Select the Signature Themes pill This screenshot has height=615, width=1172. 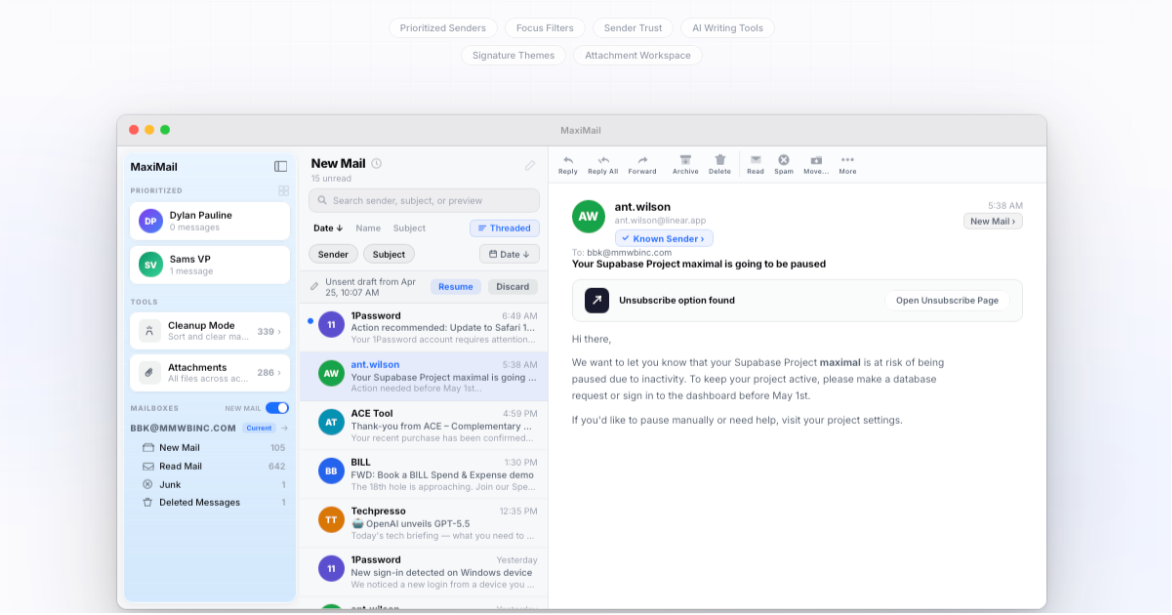click(513, 55)
